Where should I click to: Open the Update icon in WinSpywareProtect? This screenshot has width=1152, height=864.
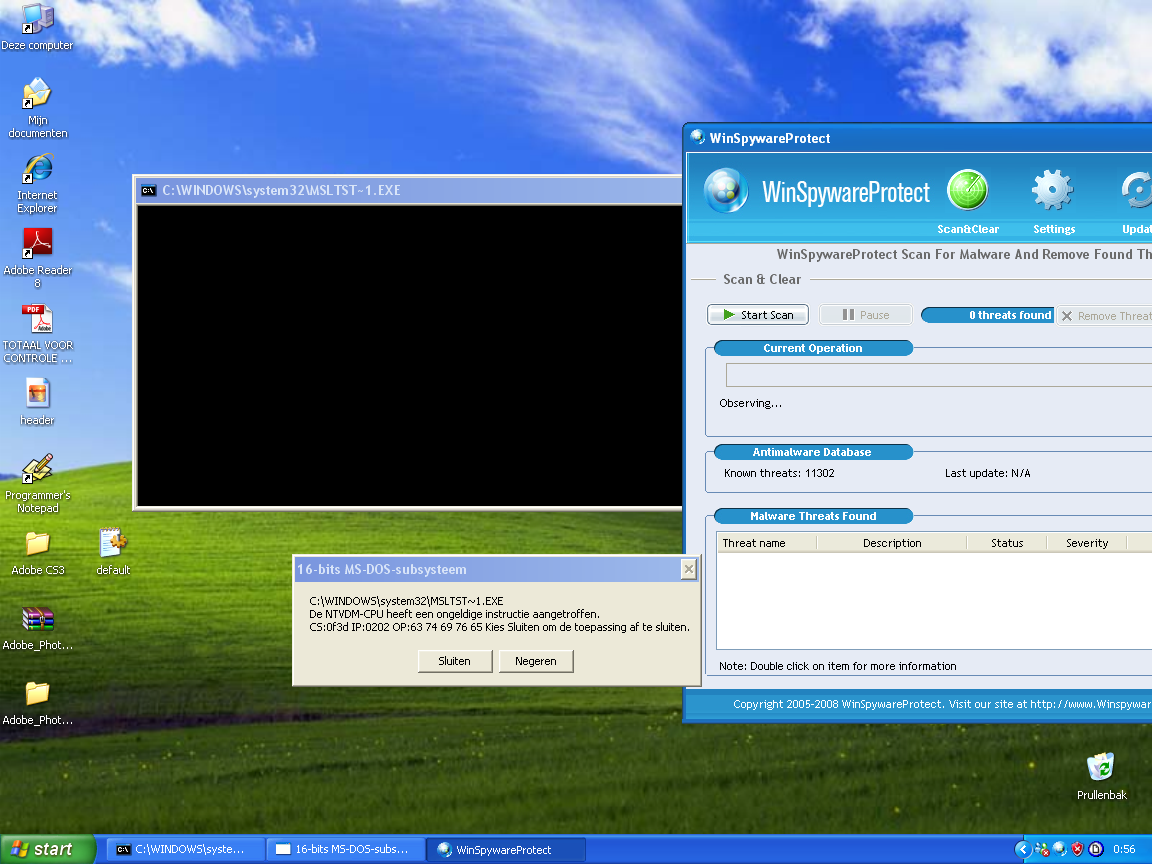1137,190
